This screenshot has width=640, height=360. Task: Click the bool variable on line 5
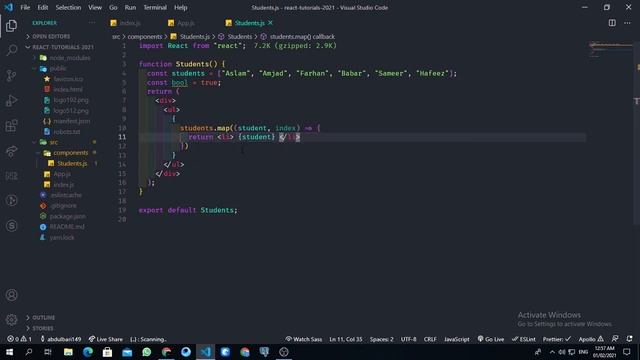coord(179,82)
